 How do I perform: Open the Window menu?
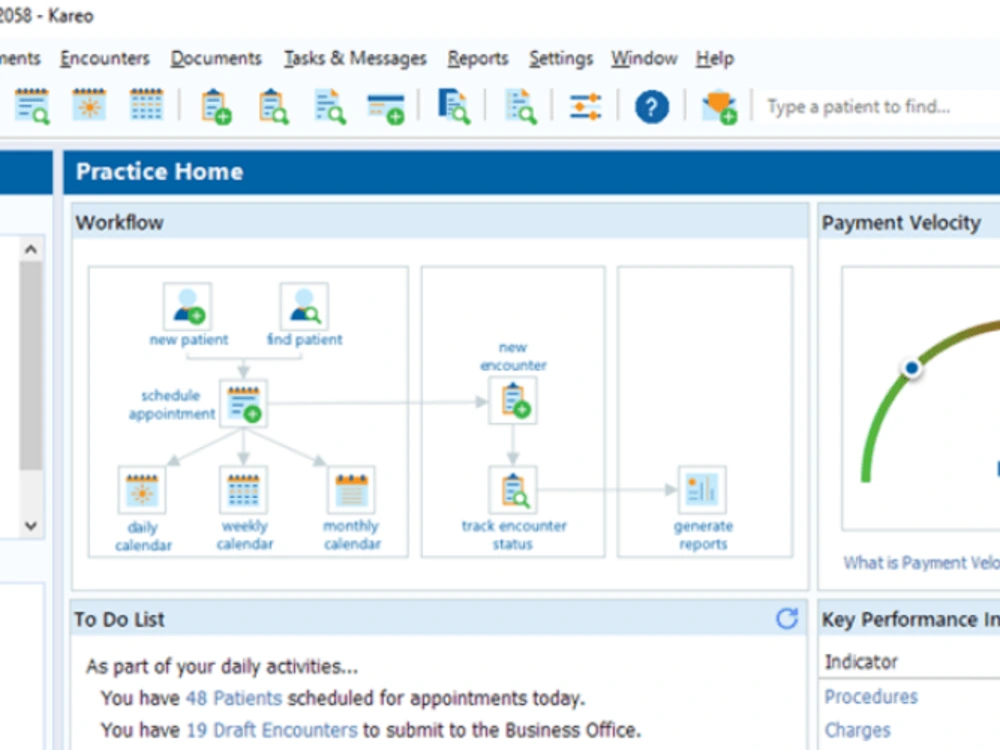(x=644, y=58)
